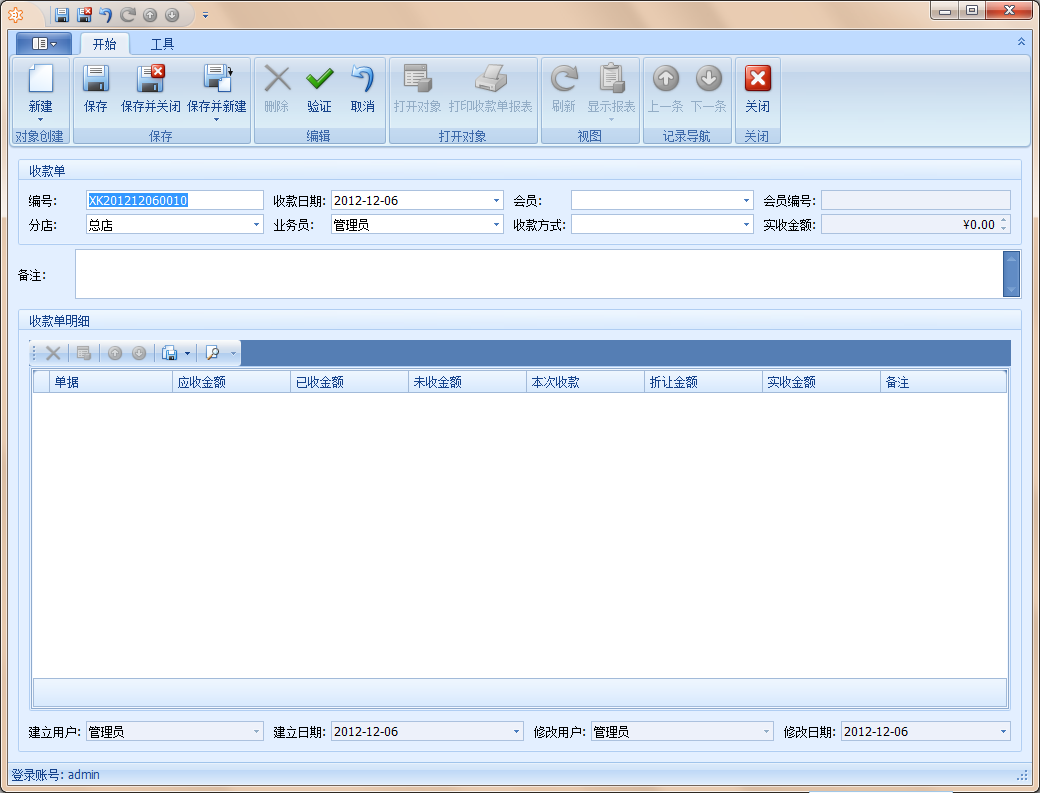Click quick access previous record up icon
Image resolution: width=1040 pixels, height=793 pixels.
click(x=150, y=15)
